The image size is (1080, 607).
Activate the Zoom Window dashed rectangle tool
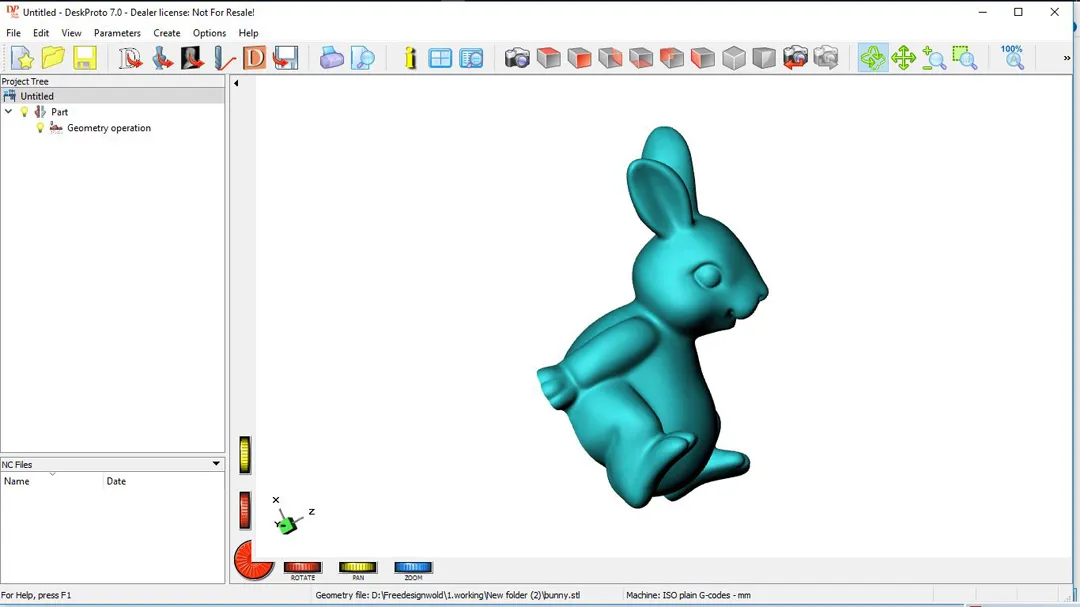pos(964,58)
